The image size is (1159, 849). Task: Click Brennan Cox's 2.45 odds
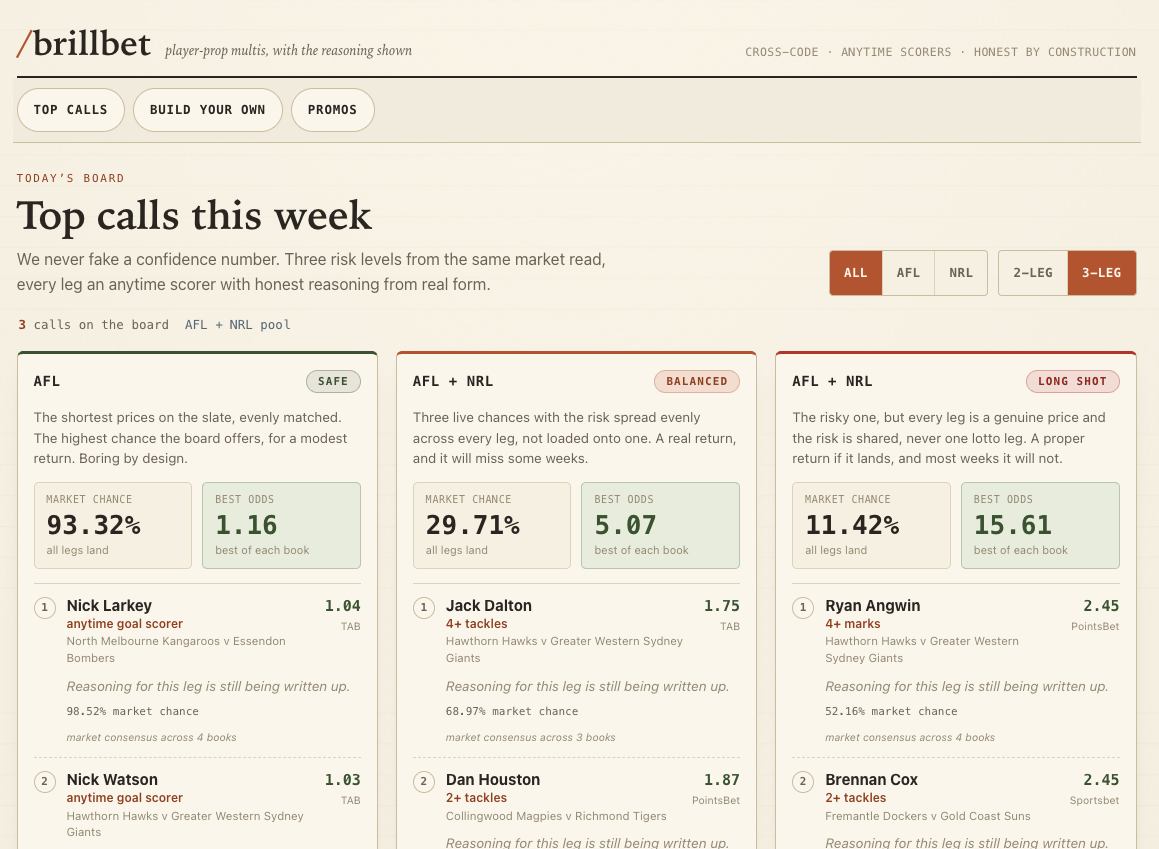(x=1101, y=780)
